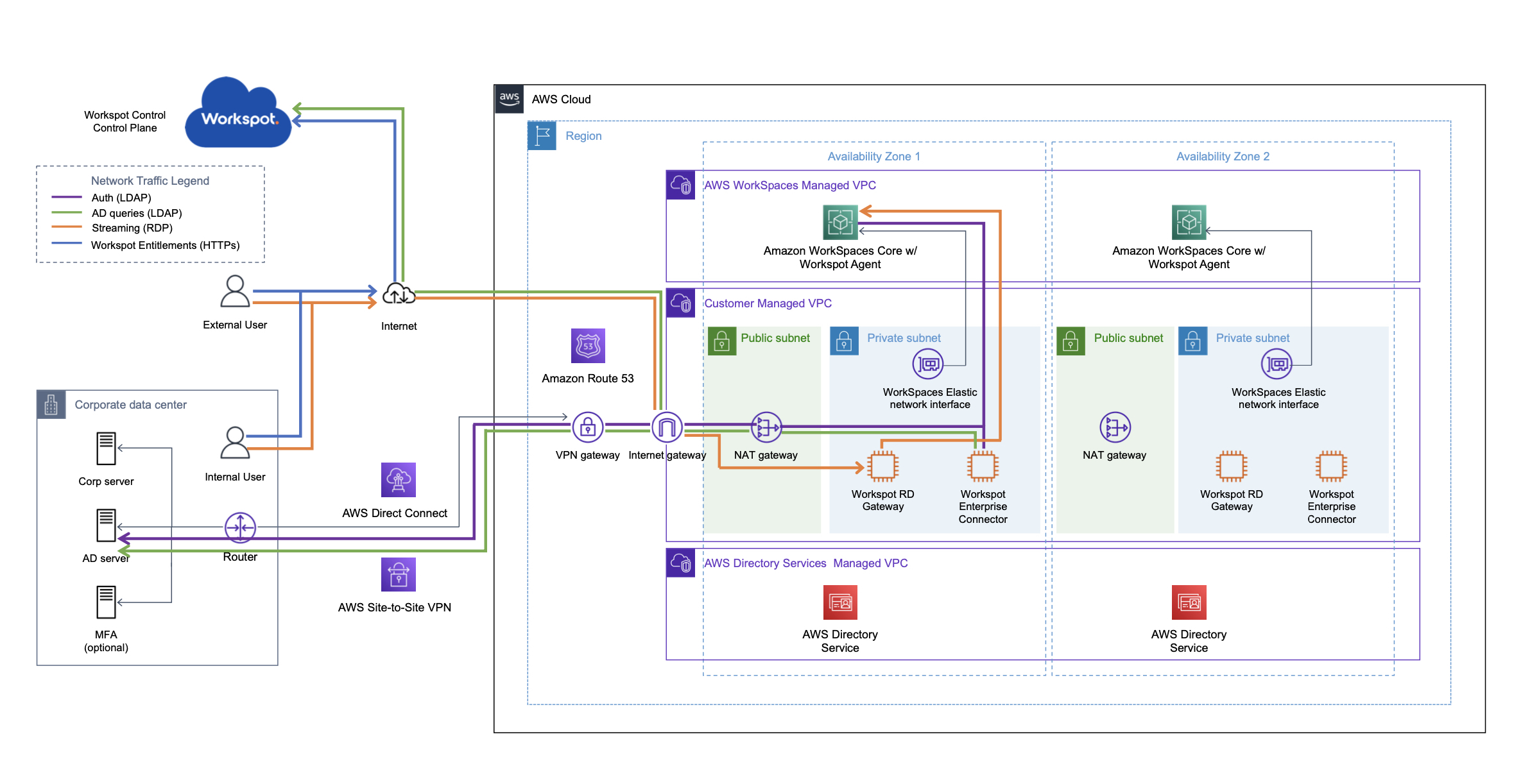Image resolution: width=1514 pixels, height=784 pixels.
Task: Click Public subnet lock icon Zone 2
Action: point(1071,341)
